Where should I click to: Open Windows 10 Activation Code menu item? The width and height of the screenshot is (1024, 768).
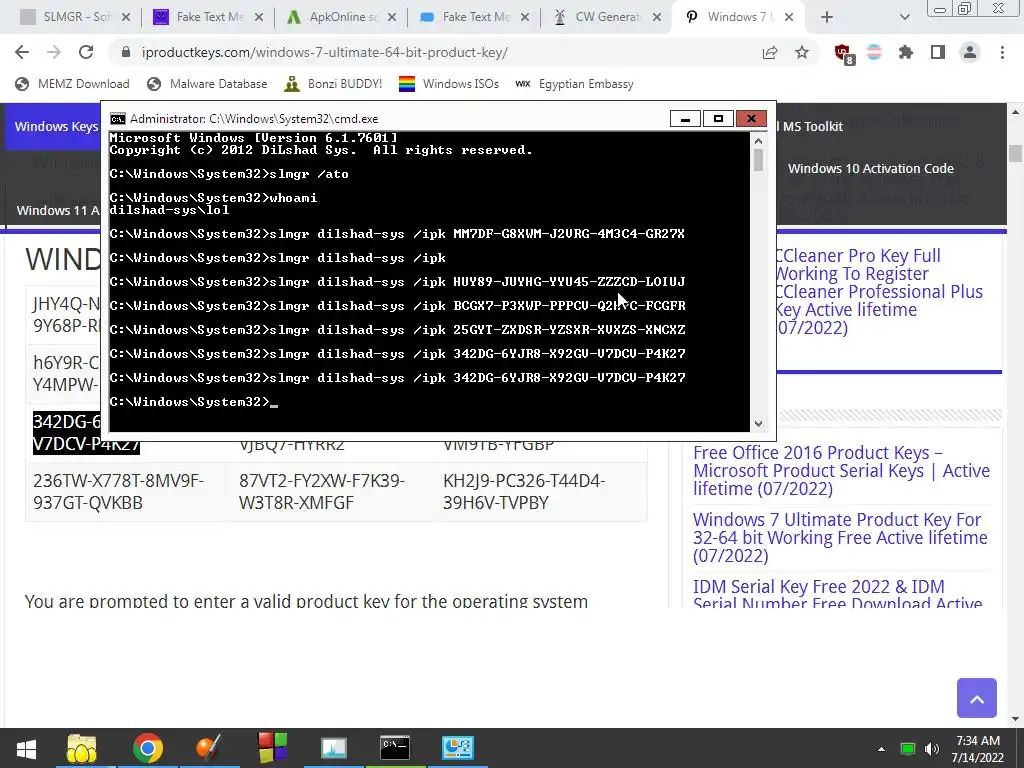tap(871, 168)
